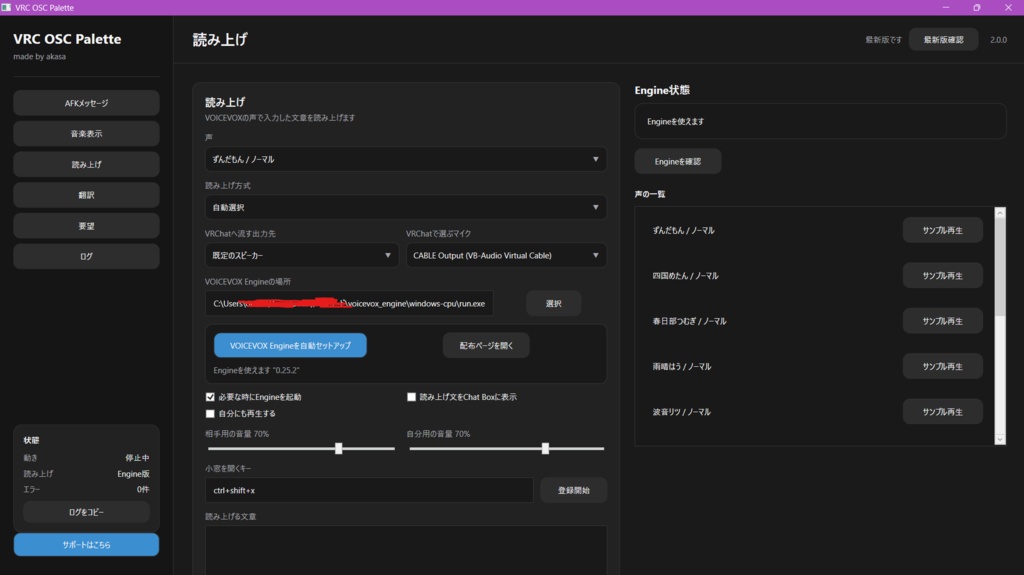
Task: Click the 小窓を開くキー hotkey field
Action: coord(369,490)
